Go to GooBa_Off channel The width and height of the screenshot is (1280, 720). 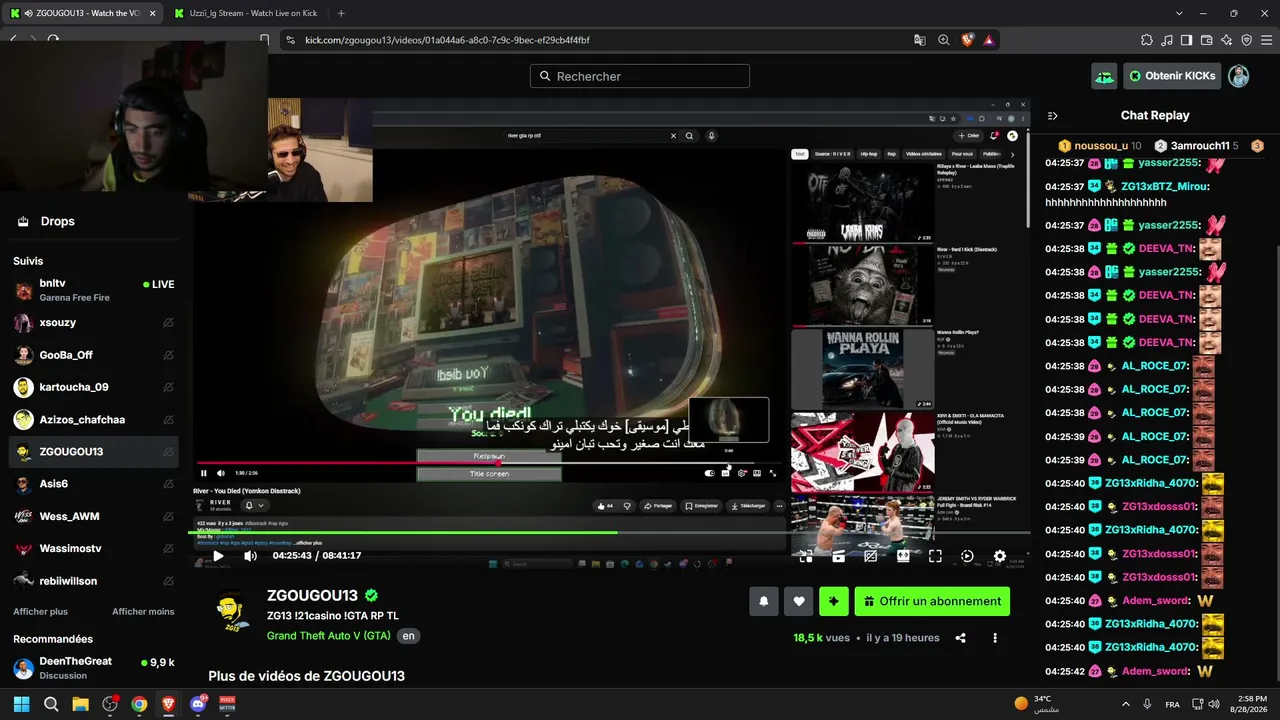click(x=94, y=355)
